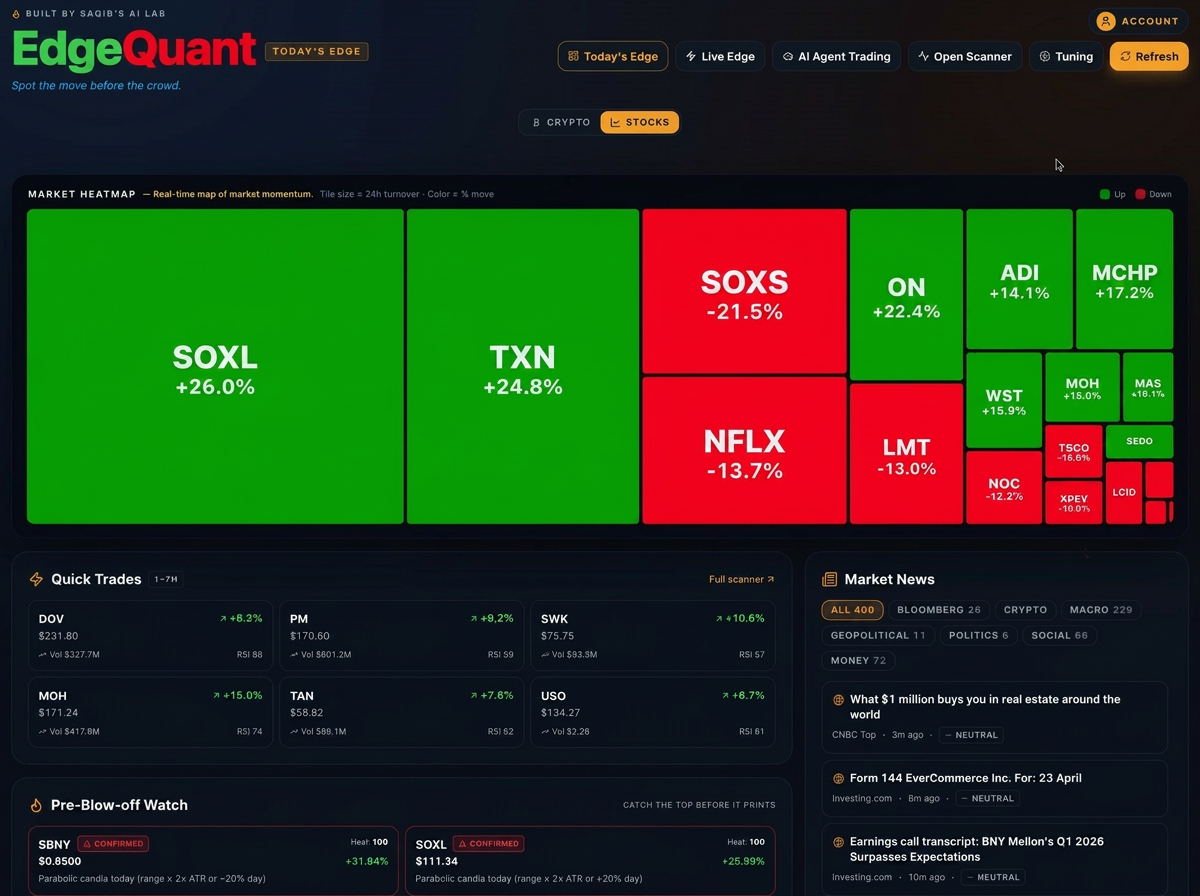
Task: Switch market toggle to Crypto
Action: (x=560, y=122)
